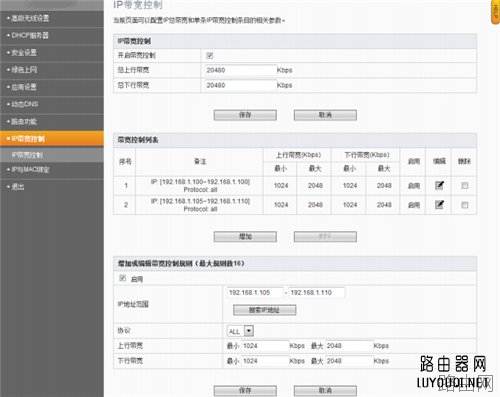
Task: Cancel the rule with the bottom 取消 button
Action: pos(325,390)
